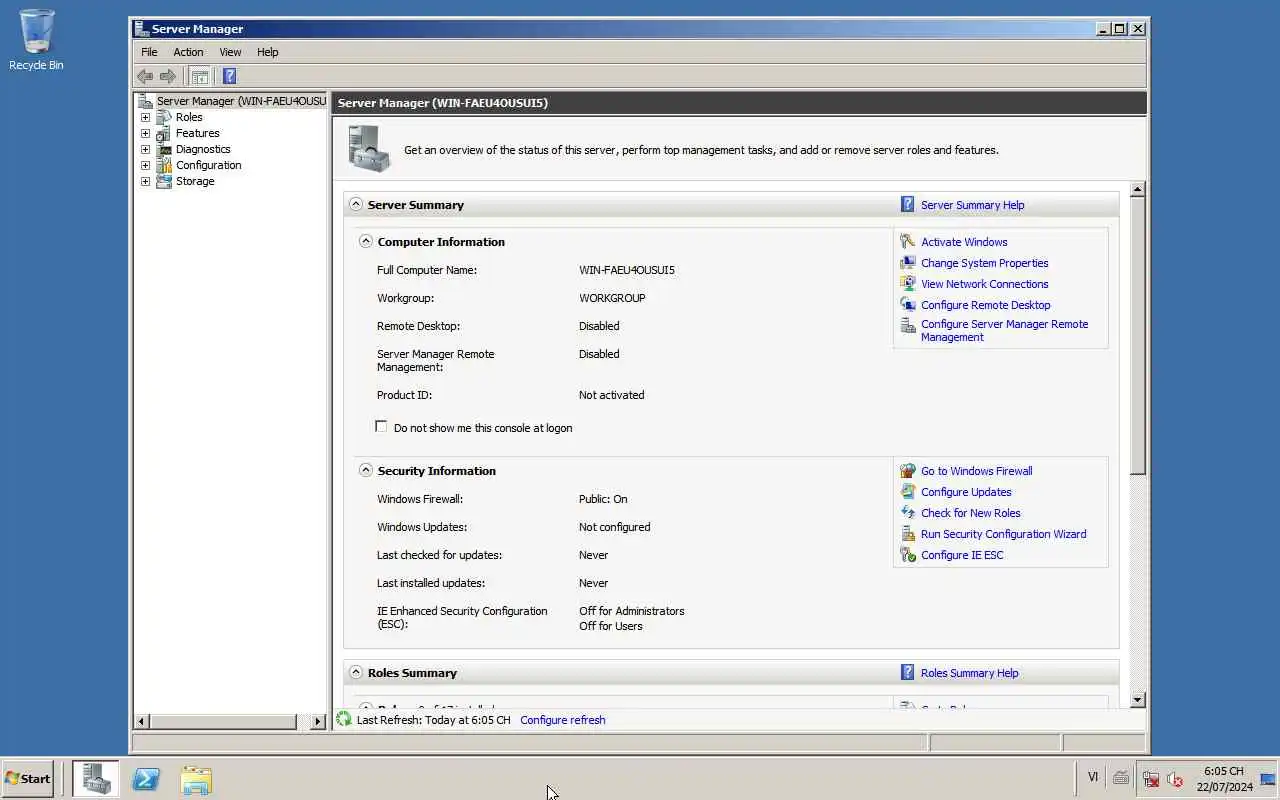The image size is (1280, 800).
Task: Click the Activate Windows keys icon
Action: click(907, 241)
